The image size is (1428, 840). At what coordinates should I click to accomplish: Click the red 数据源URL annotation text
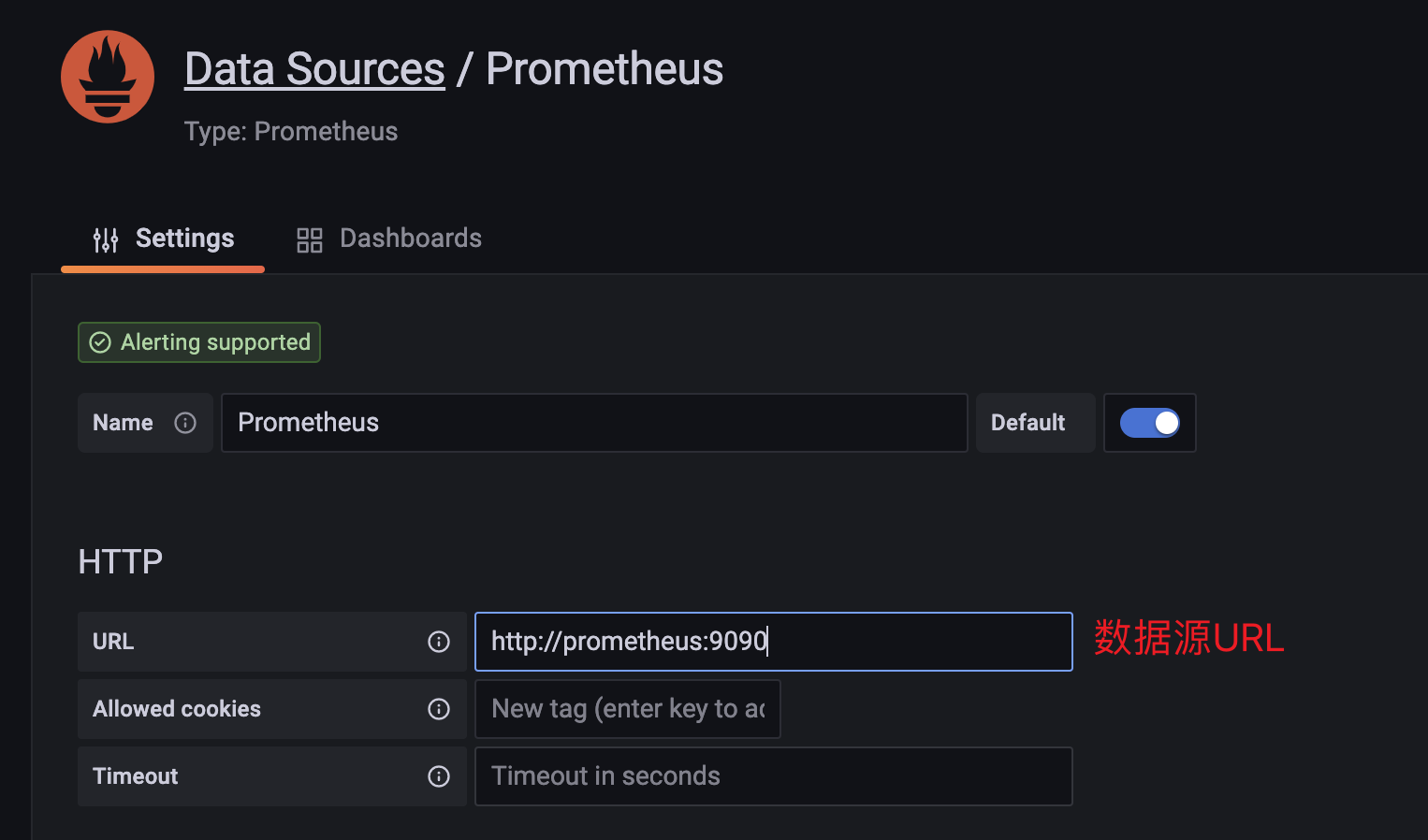(1188, 638)
